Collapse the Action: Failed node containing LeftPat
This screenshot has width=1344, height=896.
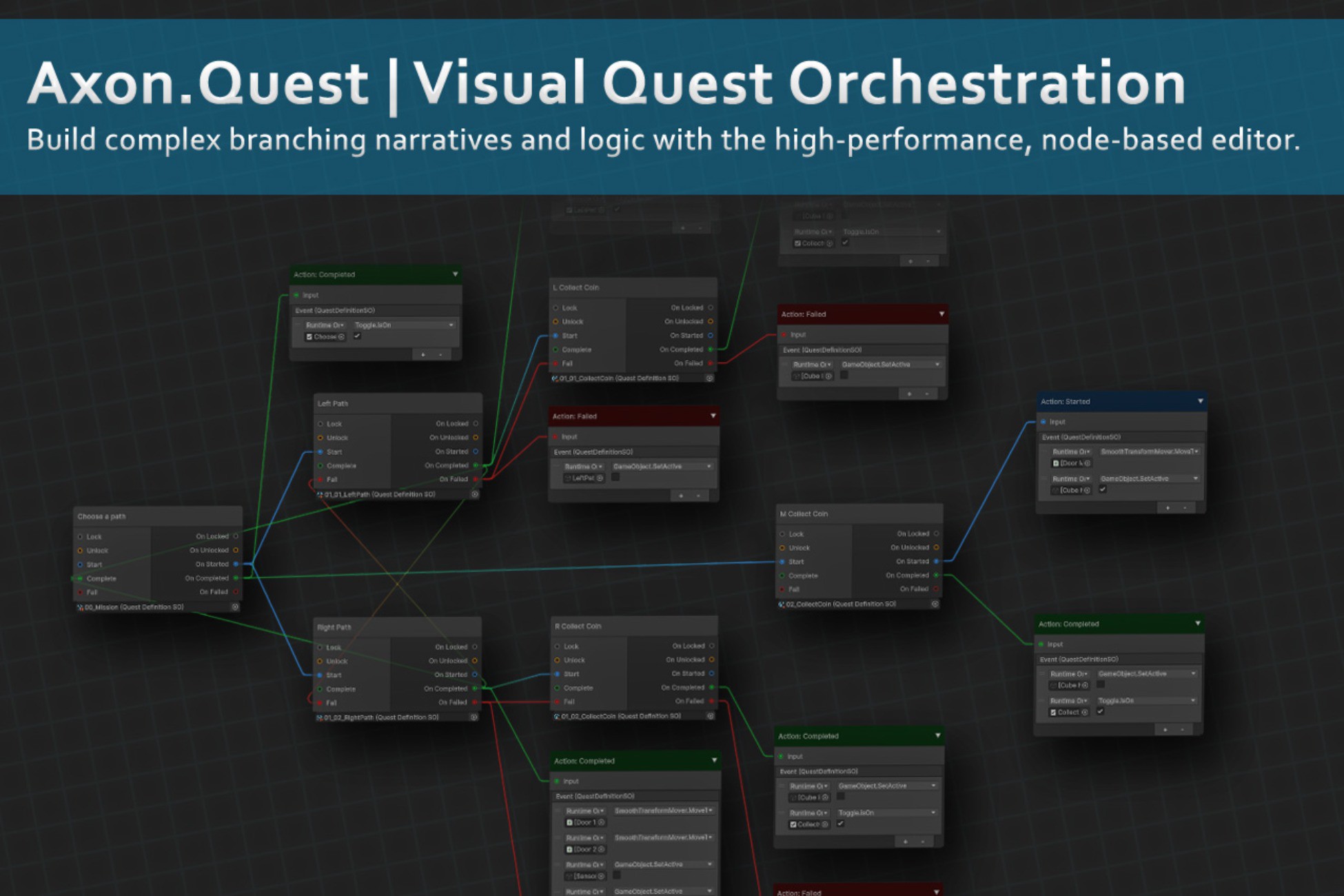pyautogui.click(x=713, y=416)
